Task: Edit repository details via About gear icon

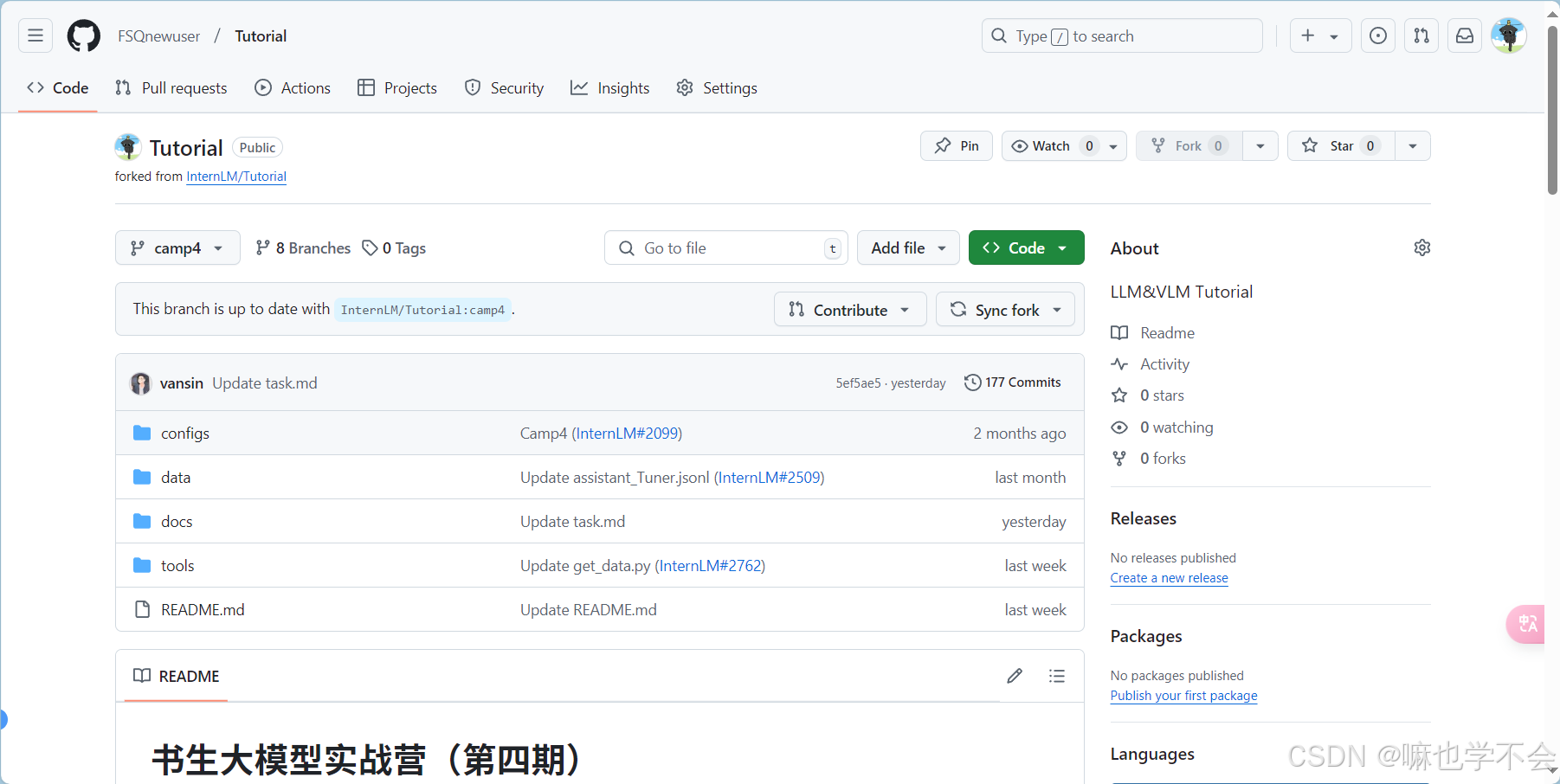Action: pyautogui.click(x=1422, y=248)
